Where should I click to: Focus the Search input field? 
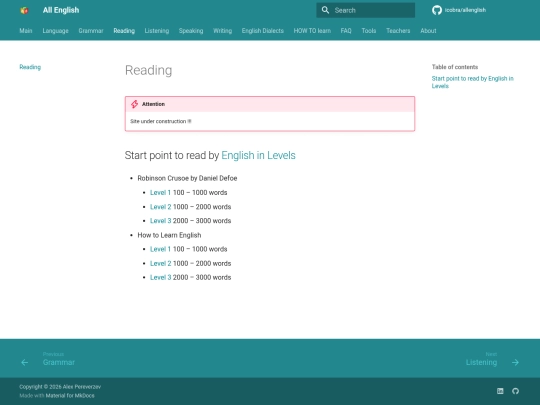point(365,10)
